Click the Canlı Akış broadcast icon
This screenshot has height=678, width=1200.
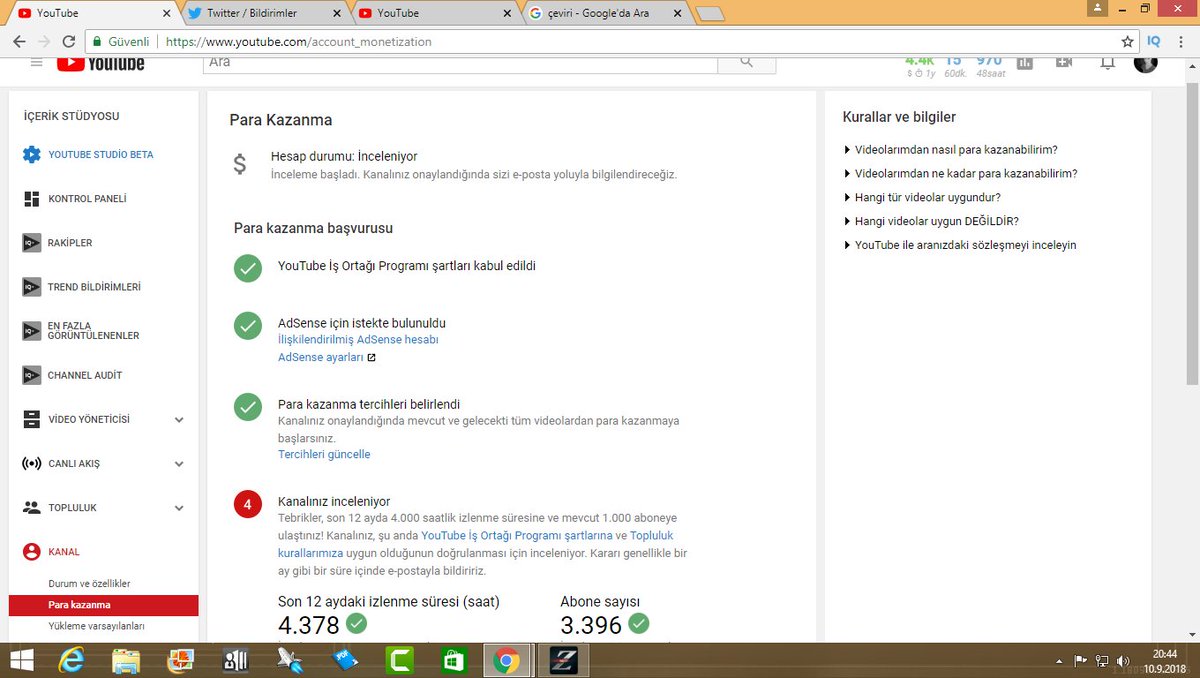(31, 464)
